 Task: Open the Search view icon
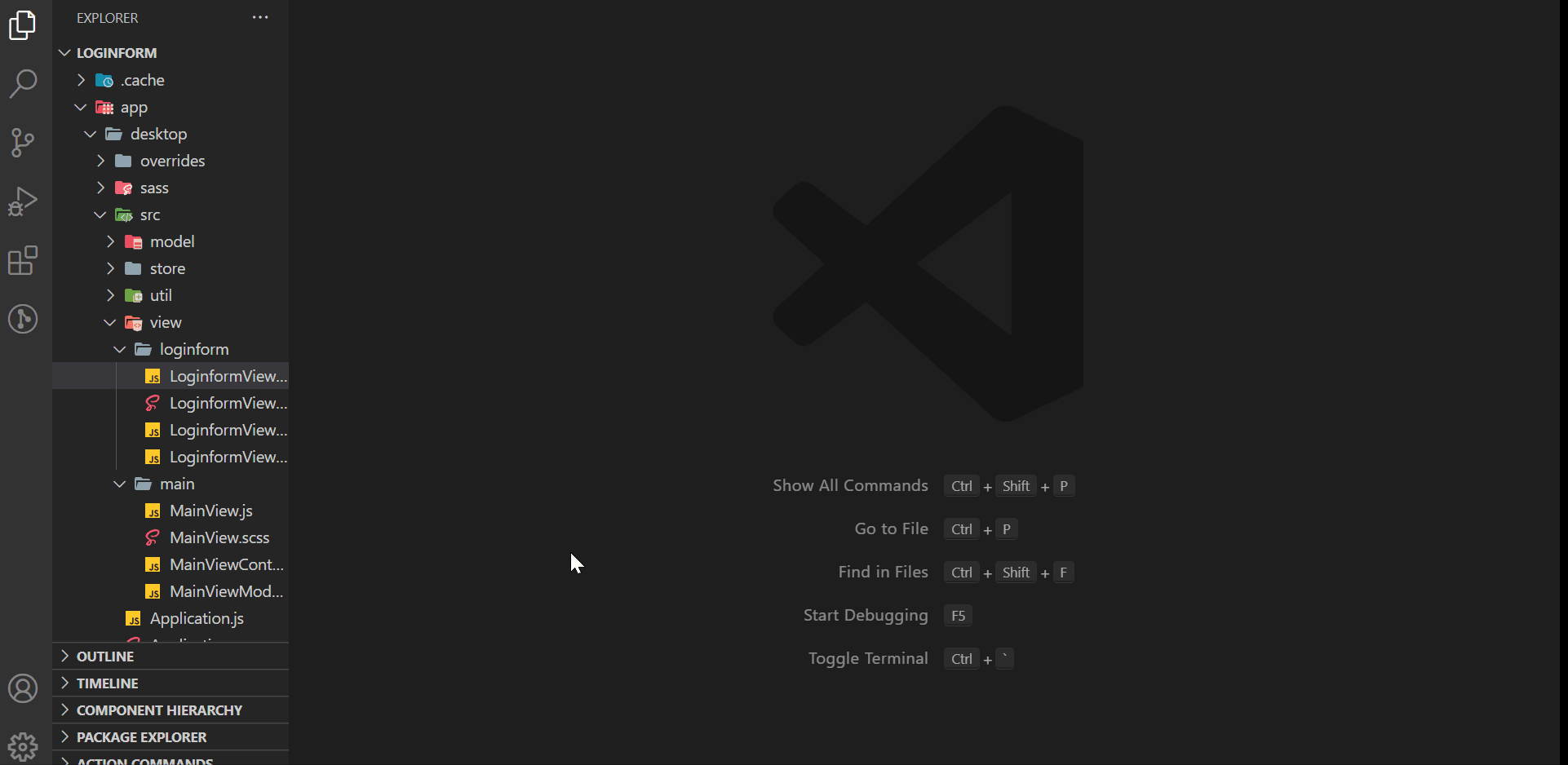coord(23,83)
